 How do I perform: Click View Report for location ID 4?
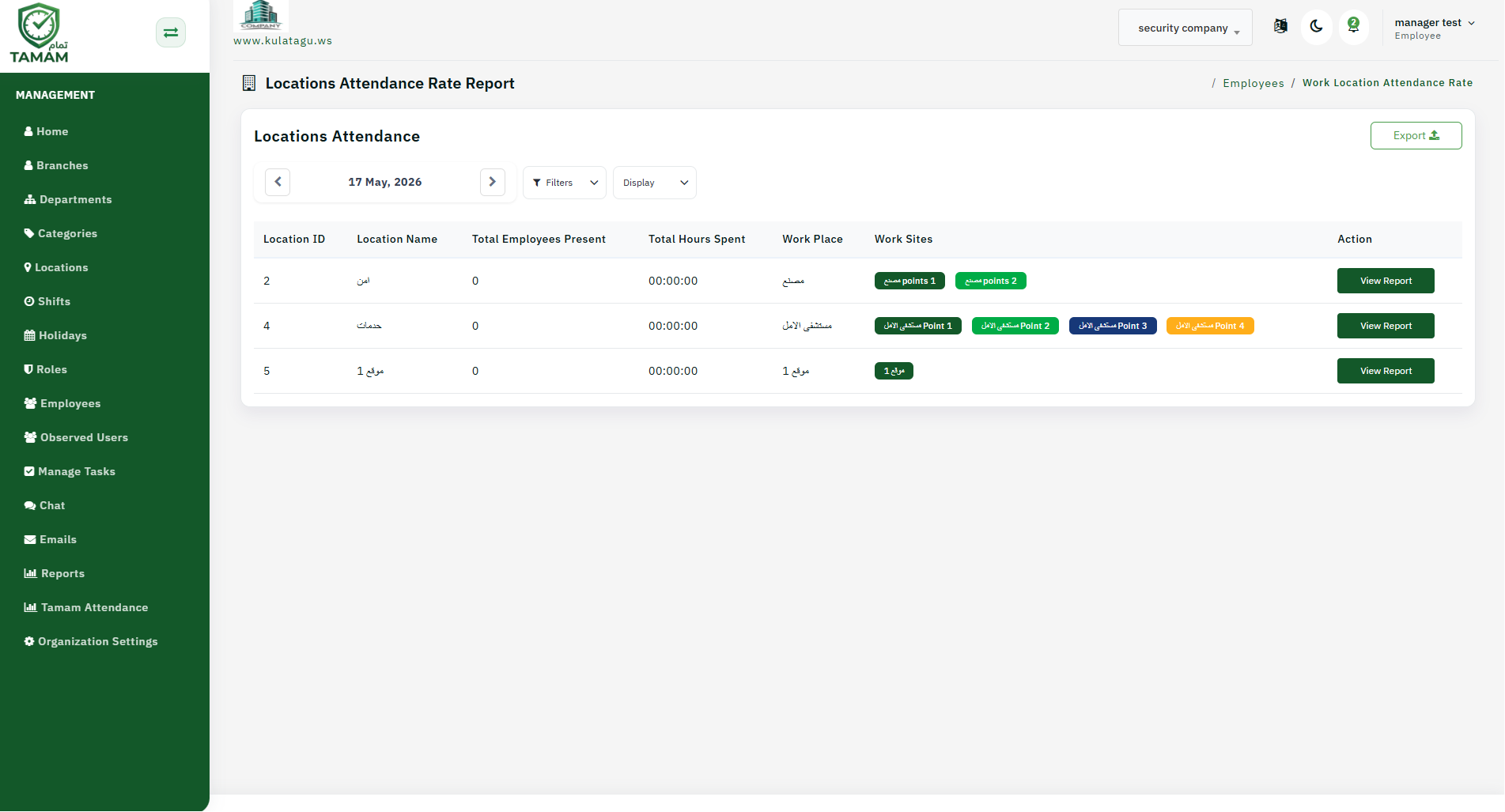tap(1386, 326)
